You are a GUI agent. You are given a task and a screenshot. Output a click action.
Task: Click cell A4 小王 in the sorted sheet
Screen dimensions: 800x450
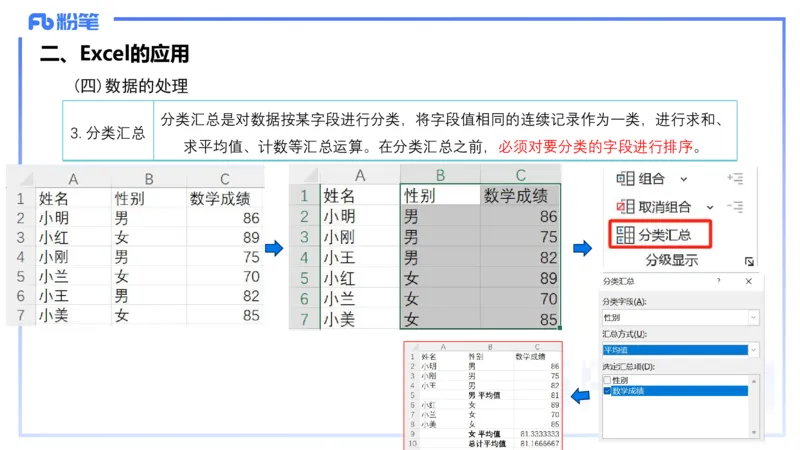coord(360,258)
